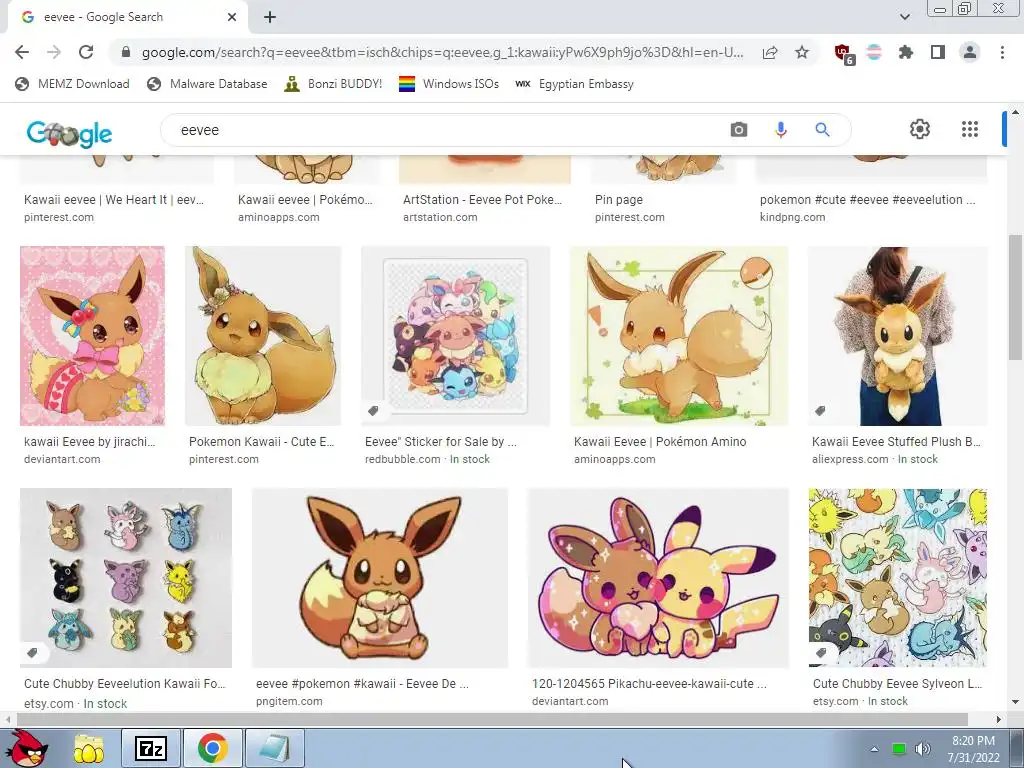The image size is (1024, 768).
Task: Click the lock icon in the address bar
Action: pyautogui.click(x=126, y=52)
